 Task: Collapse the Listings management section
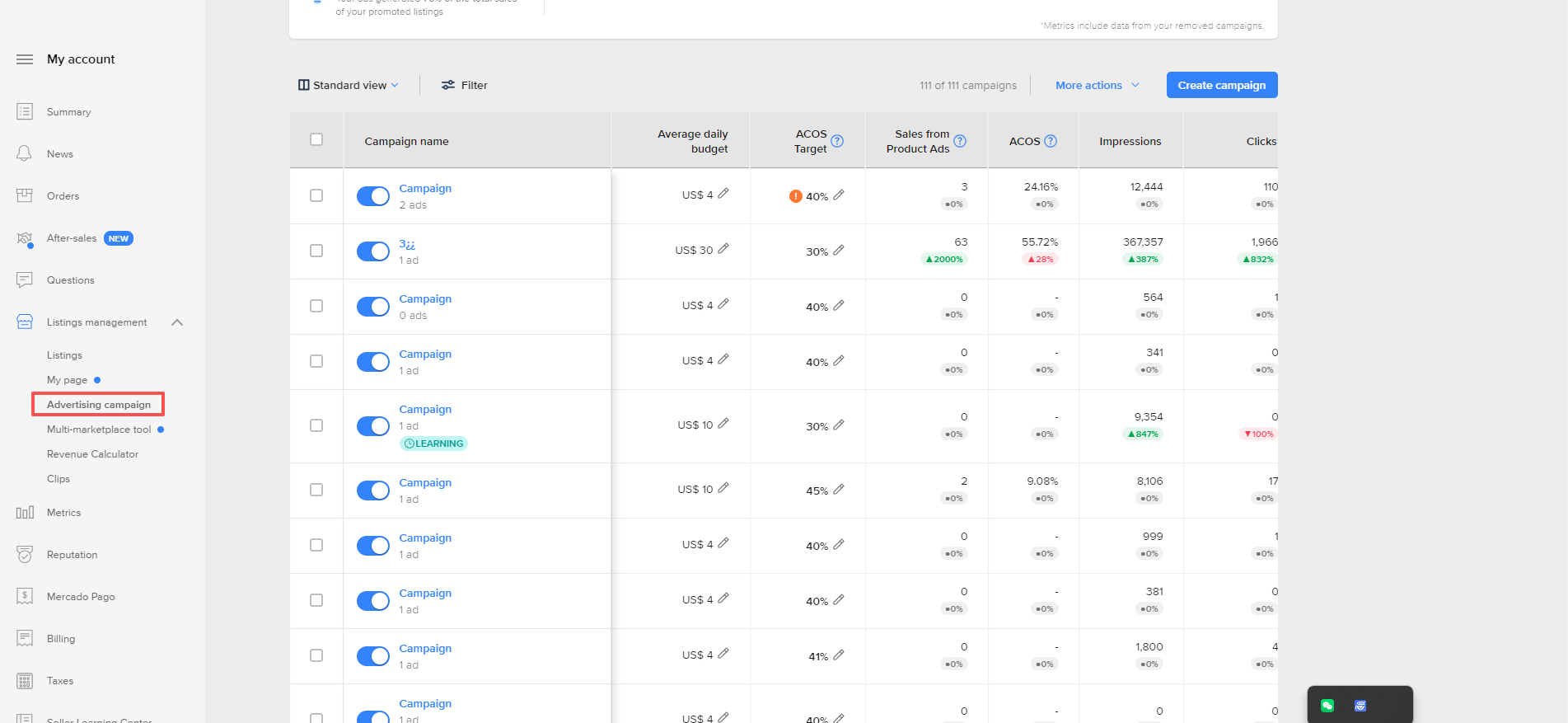coord(177,322)
